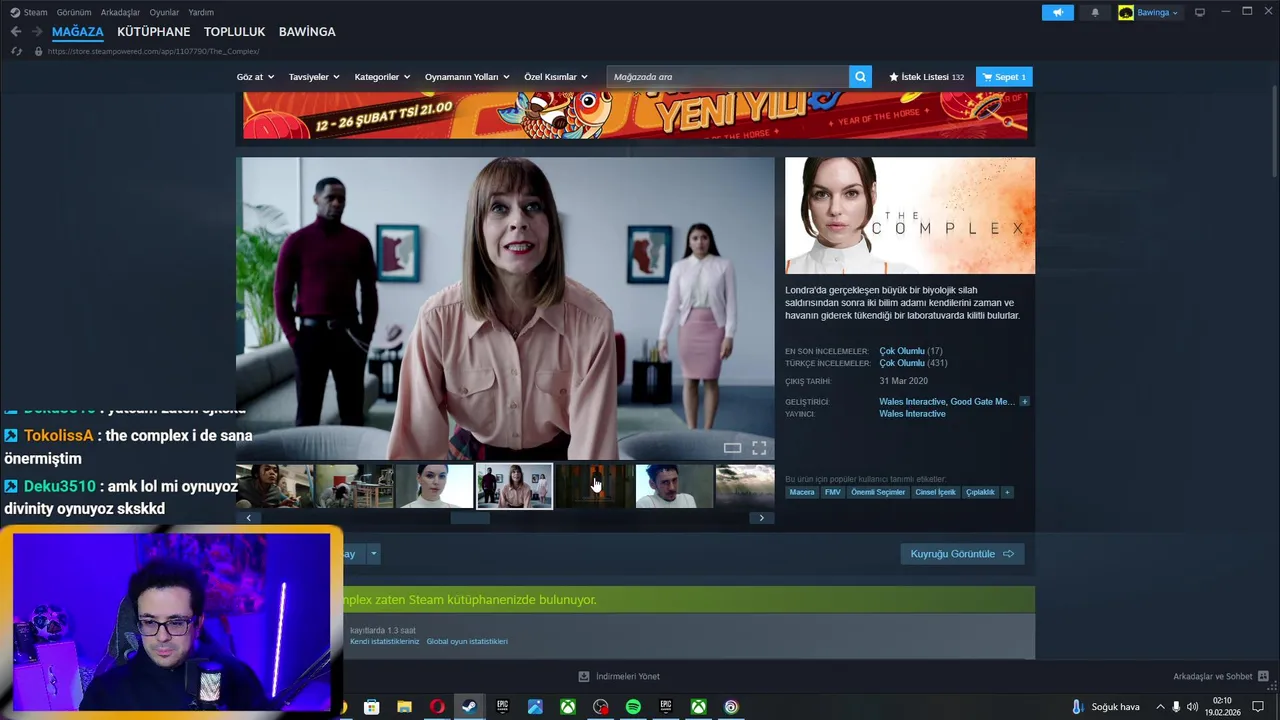Click the thumbnail strip scroll handle
Screen dimensions: 1280x720
point(470,517)
